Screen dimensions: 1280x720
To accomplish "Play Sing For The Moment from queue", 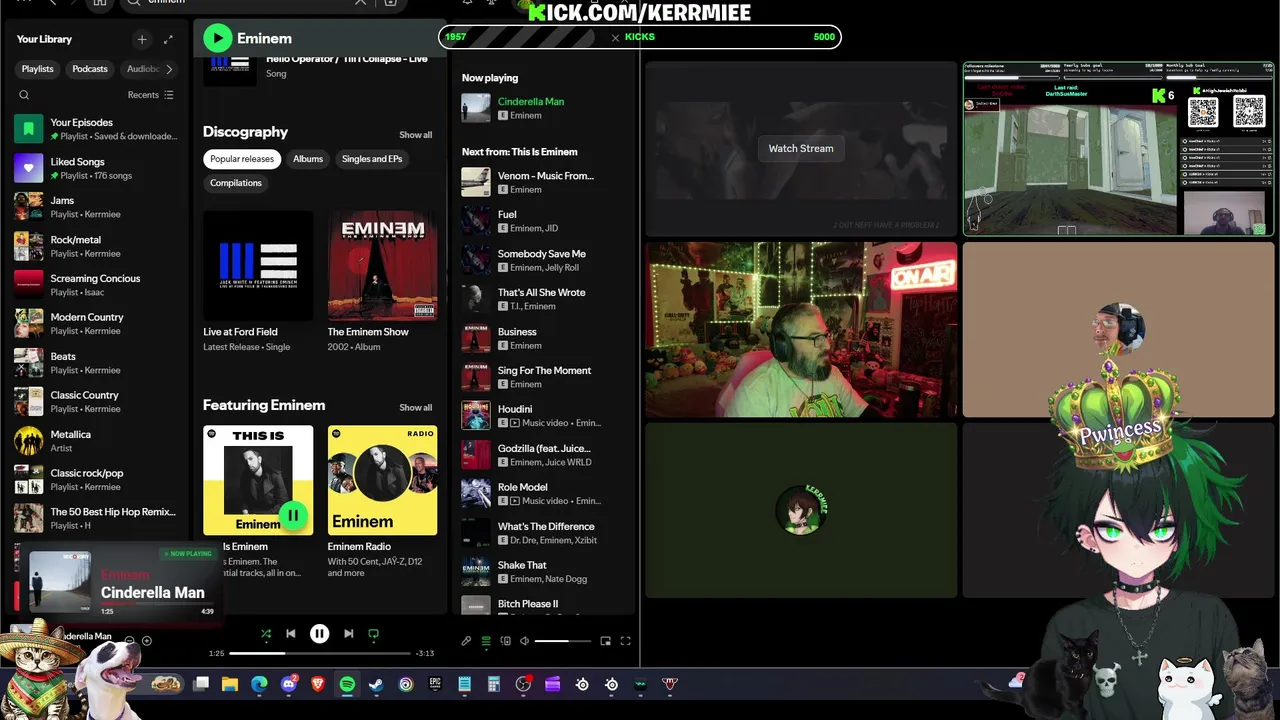I will coord(544,377).
